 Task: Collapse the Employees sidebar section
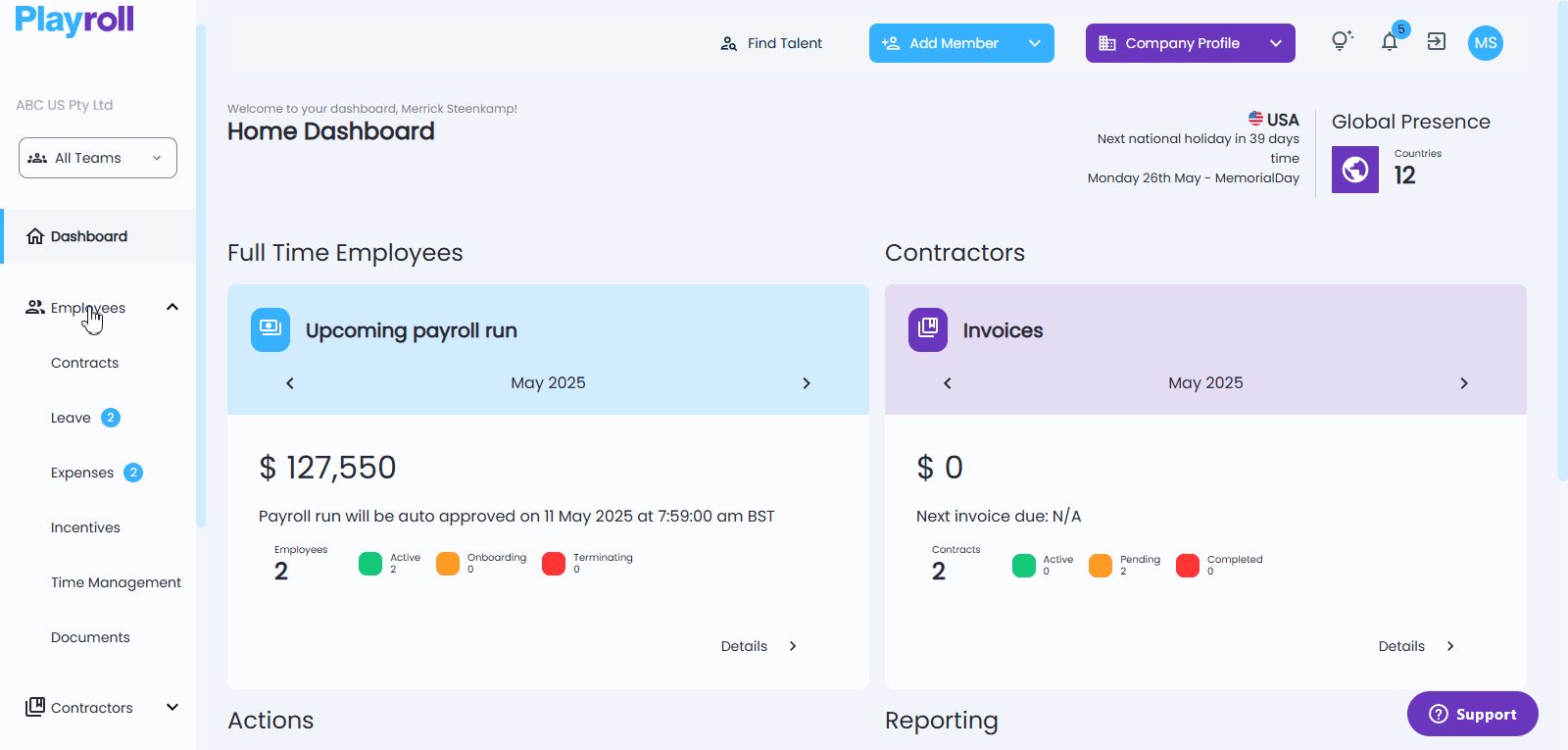pyautogui.click(x=172, y=307)
